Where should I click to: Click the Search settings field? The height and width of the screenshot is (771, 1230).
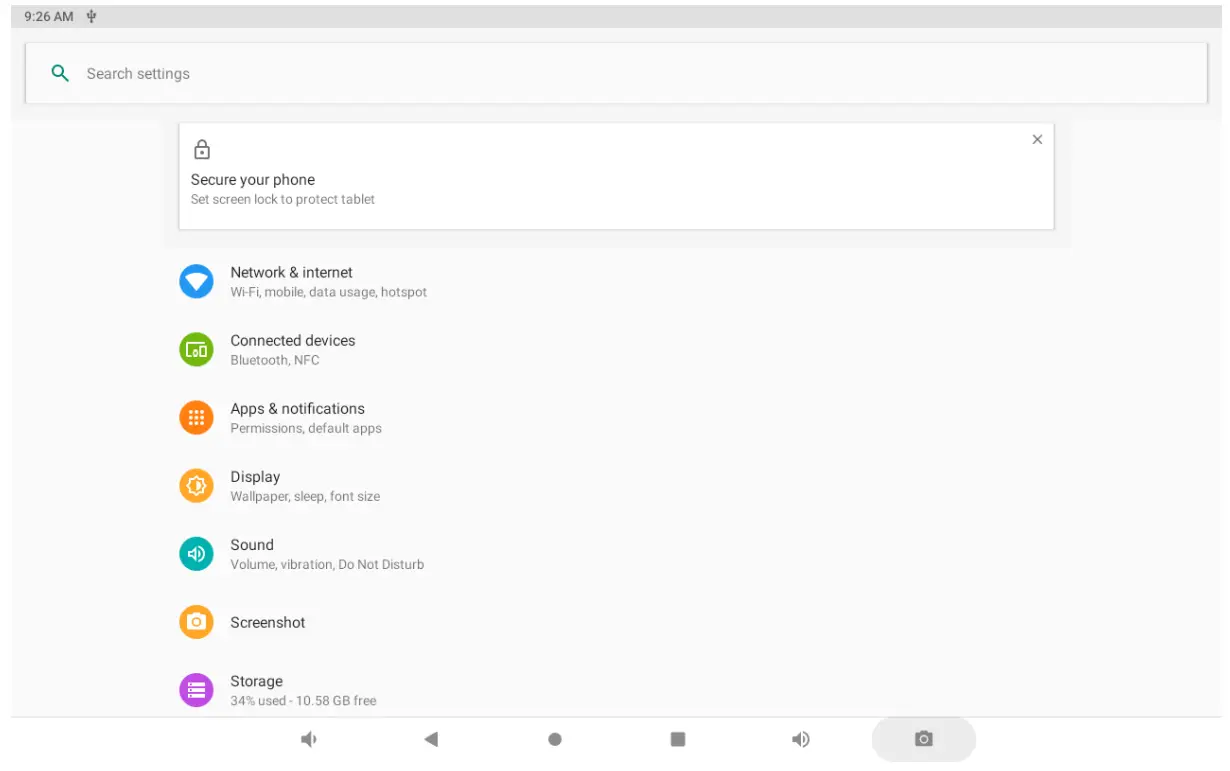[x=600, y=73]
